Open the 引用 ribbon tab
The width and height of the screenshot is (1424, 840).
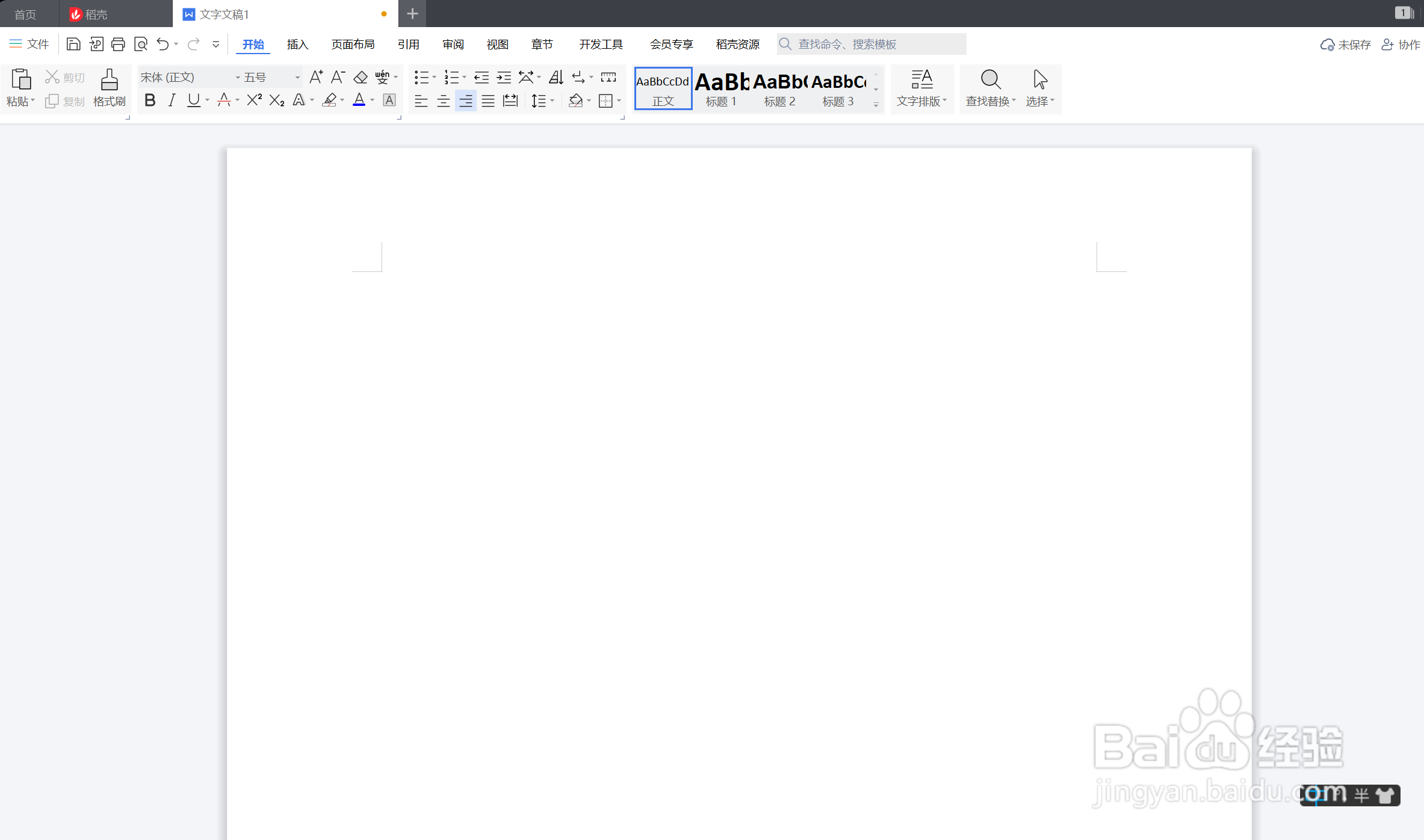409,45
